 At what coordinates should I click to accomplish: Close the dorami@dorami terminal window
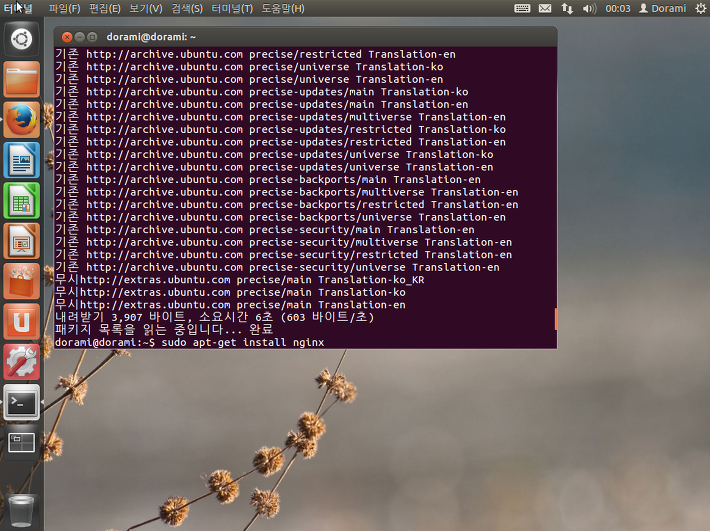pyautogui.click(x=67, y=37)
